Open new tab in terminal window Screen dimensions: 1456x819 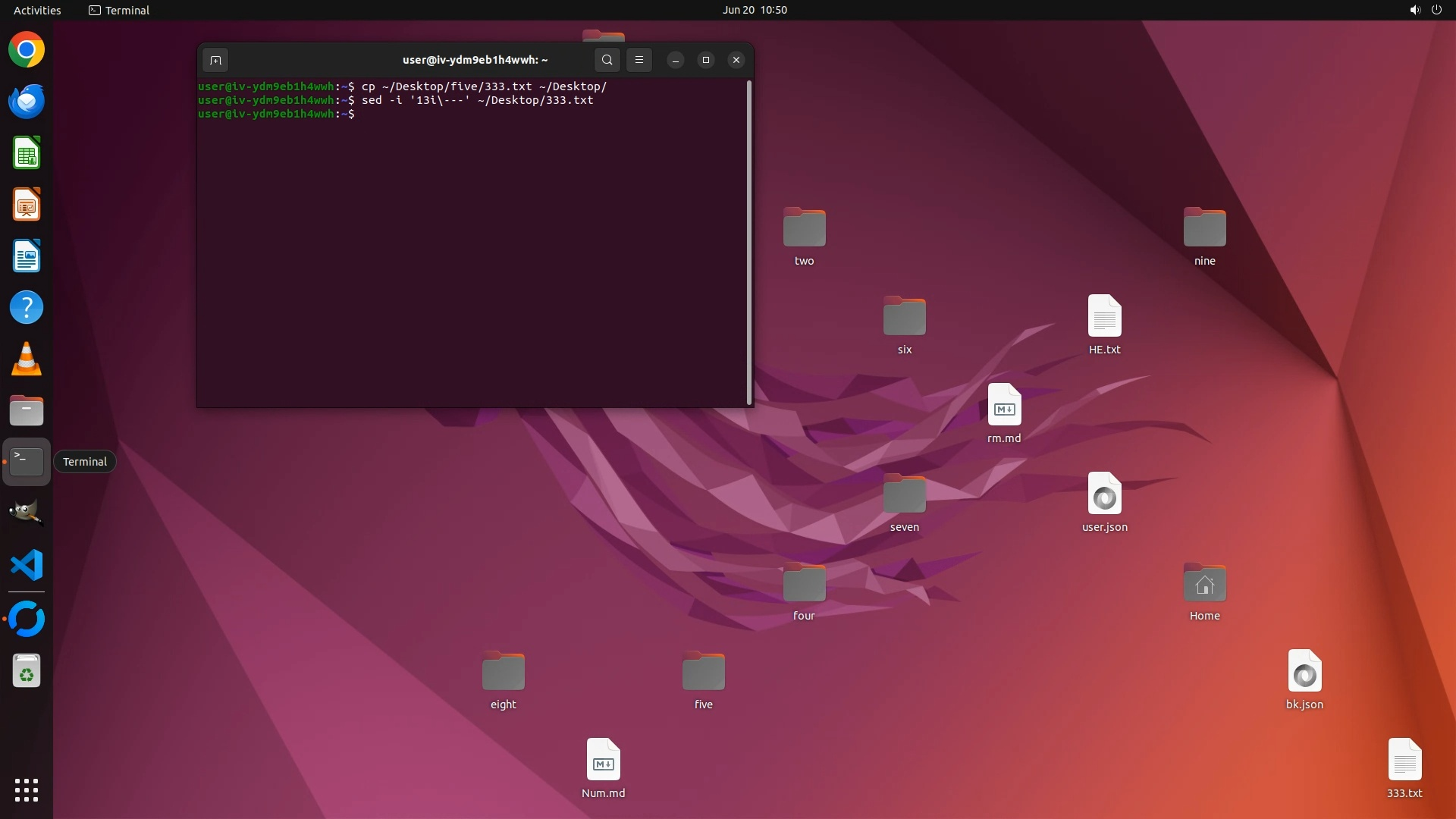pyautogui.click(x=215, y=60)
